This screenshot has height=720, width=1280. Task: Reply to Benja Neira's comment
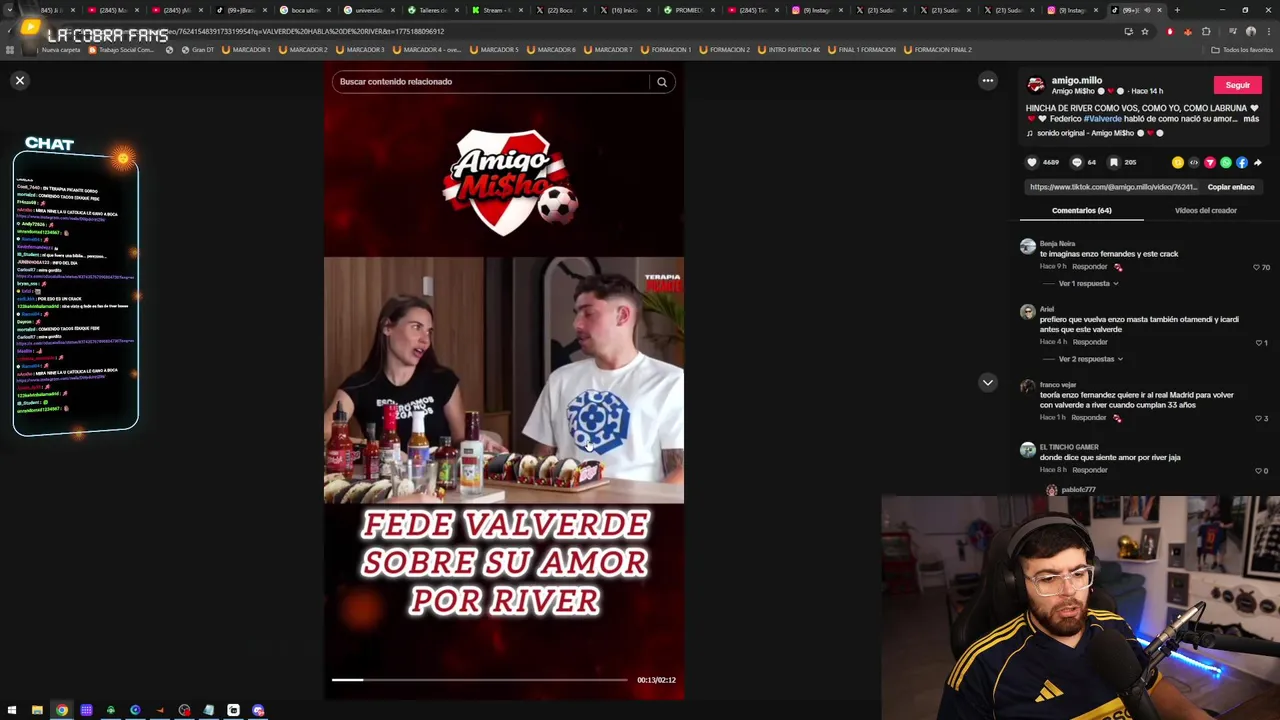point(1090,267)
